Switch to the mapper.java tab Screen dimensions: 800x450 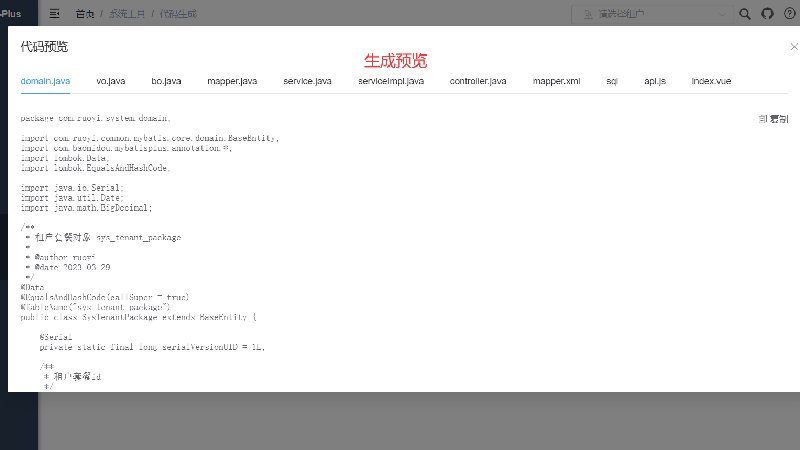[x=232, y=81]
